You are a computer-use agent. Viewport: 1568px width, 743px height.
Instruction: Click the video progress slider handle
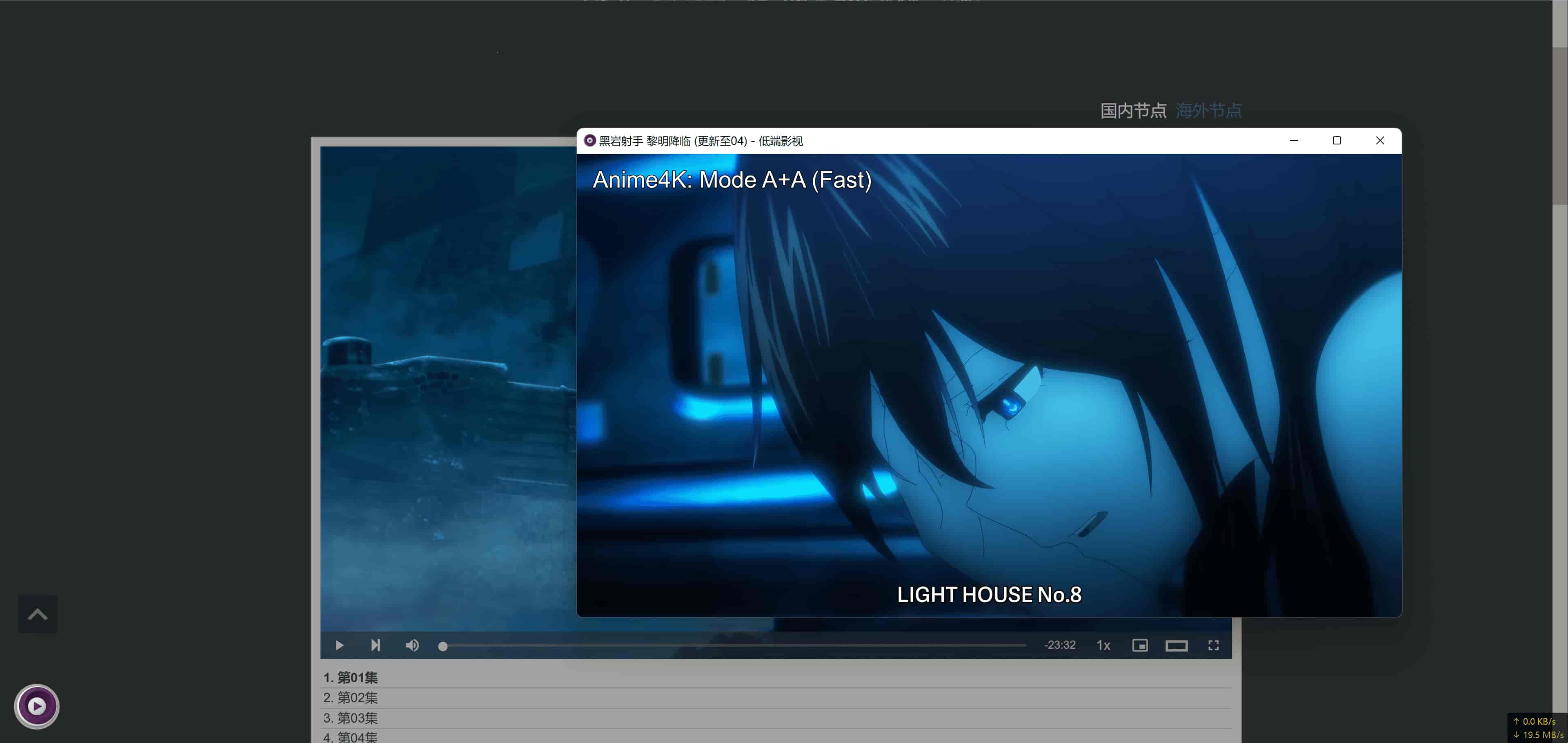point(443,646)
